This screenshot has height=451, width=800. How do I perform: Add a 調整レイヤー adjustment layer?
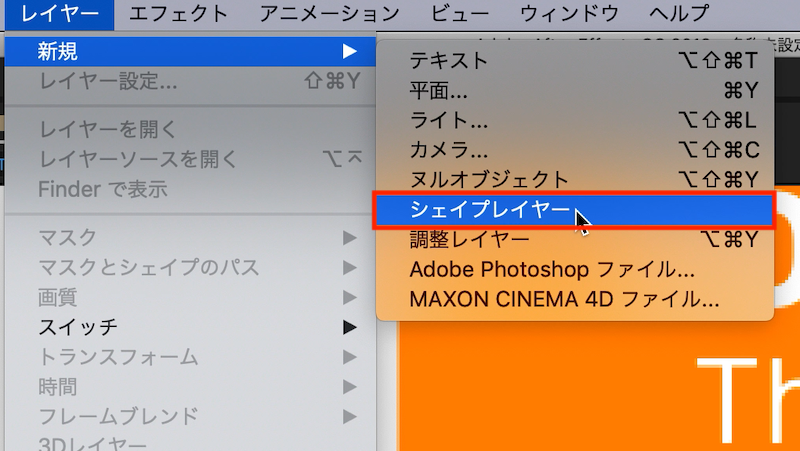(469, 239)
